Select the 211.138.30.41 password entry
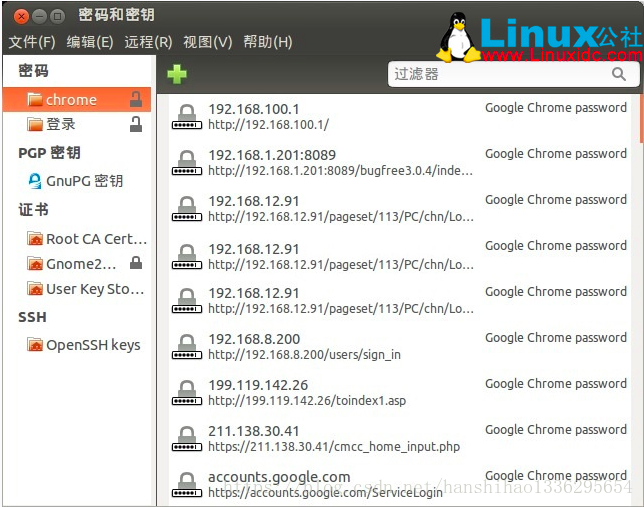The width and height of the screenshot is (644, 507). click(x=399, y=439)
